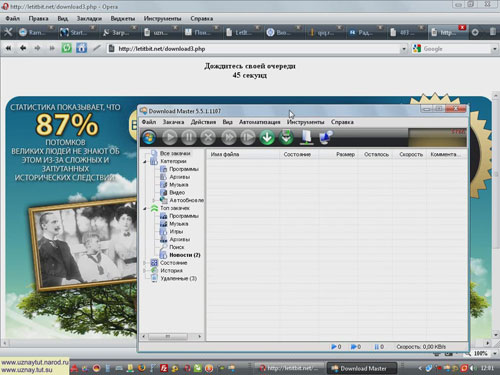Click the Start all downloads fast-forward icon

229,137
